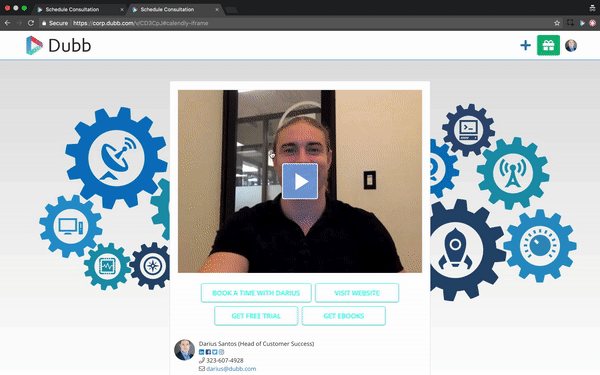Viewport: 600px width, 375px height.
Task: Close the first Schedule Consultation tab
Action: click(122, 10)
